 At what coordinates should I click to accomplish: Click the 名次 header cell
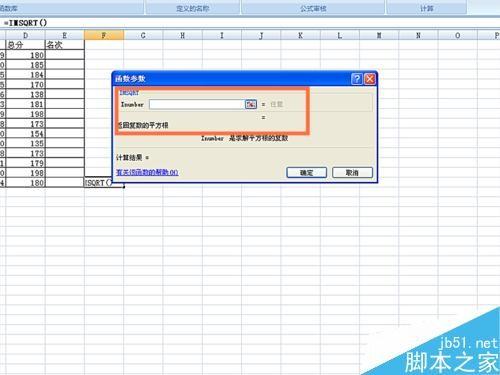coord(65,45)
